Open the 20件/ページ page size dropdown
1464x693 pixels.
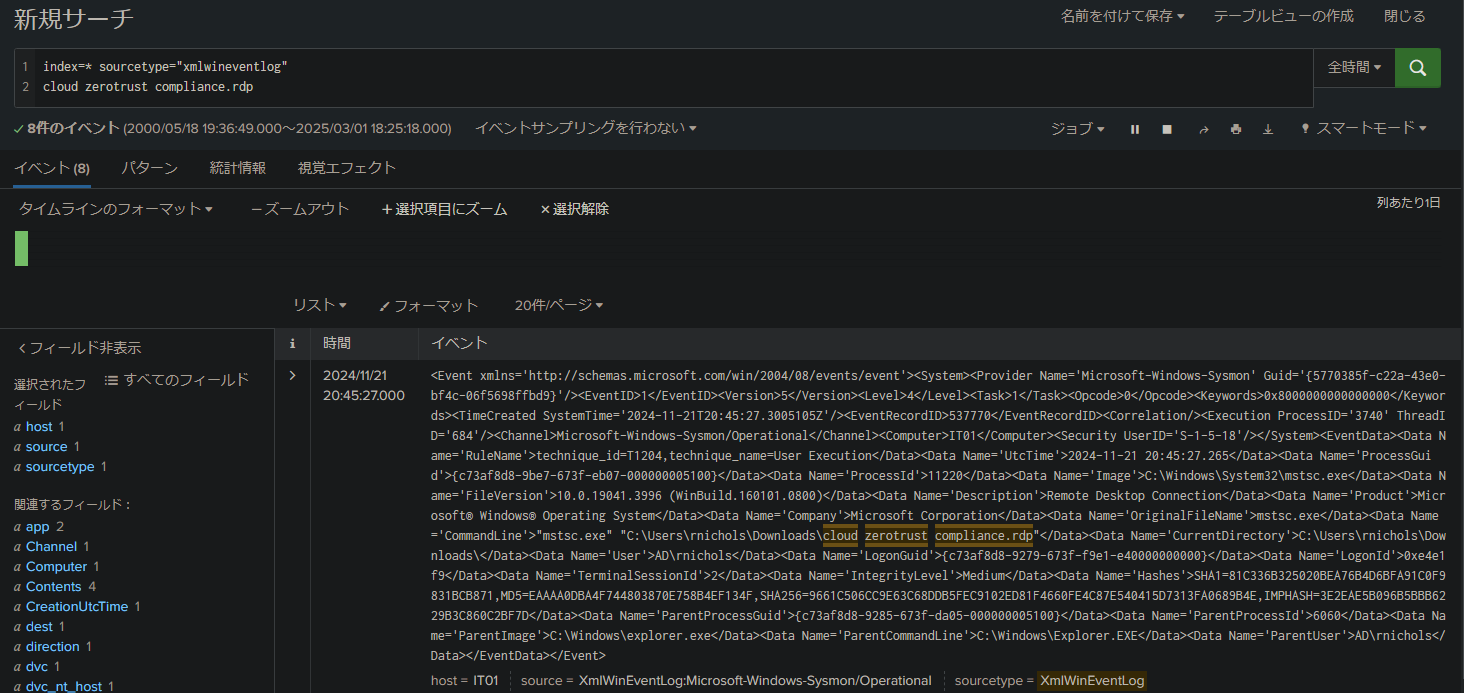coord(558,305)
